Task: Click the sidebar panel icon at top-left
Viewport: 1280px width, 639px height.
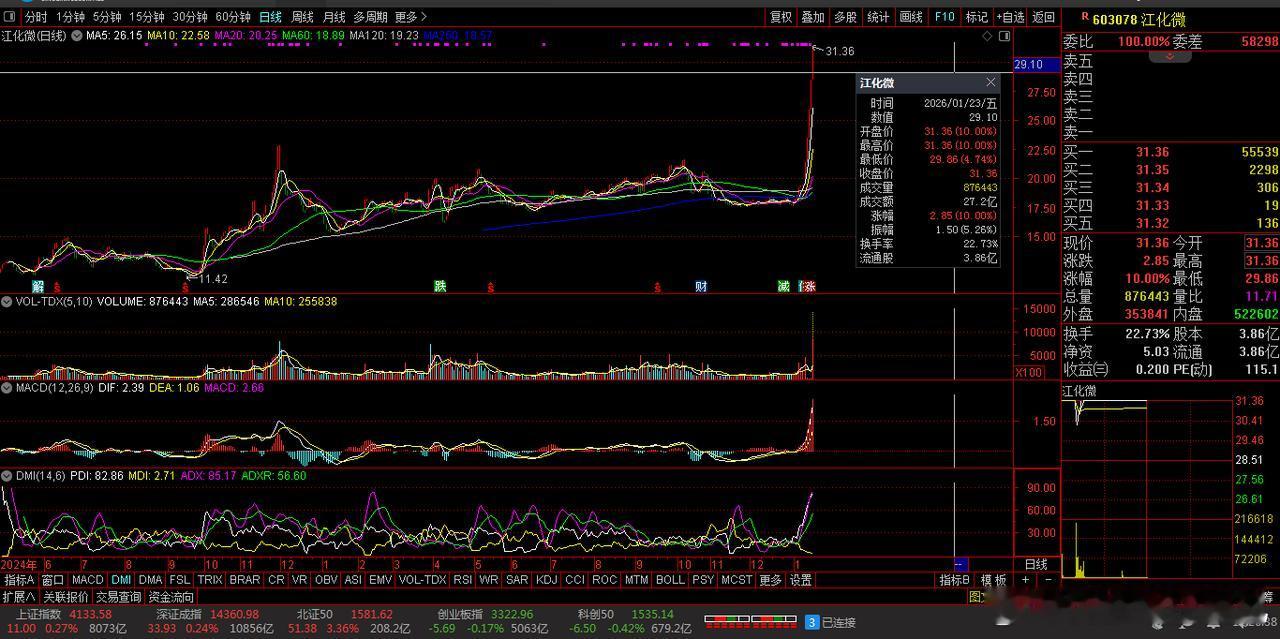Action: pyautogui.click(x=10, y=16)
